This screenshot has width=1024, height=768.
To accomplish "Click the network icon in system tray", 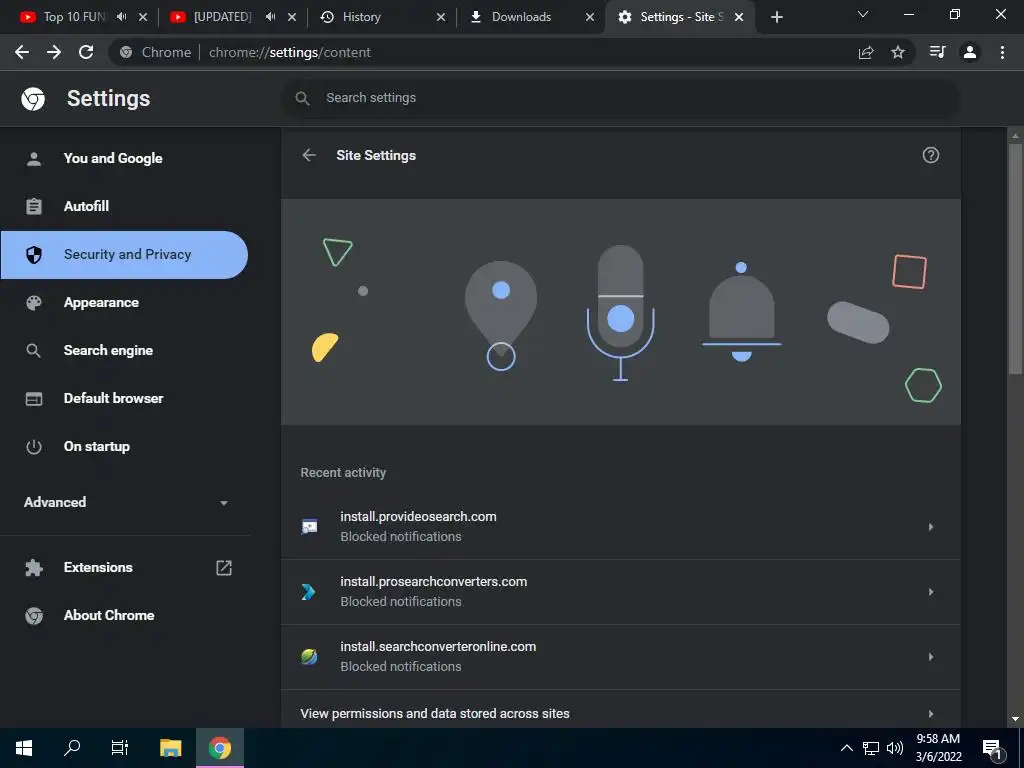I will [871, 748].
